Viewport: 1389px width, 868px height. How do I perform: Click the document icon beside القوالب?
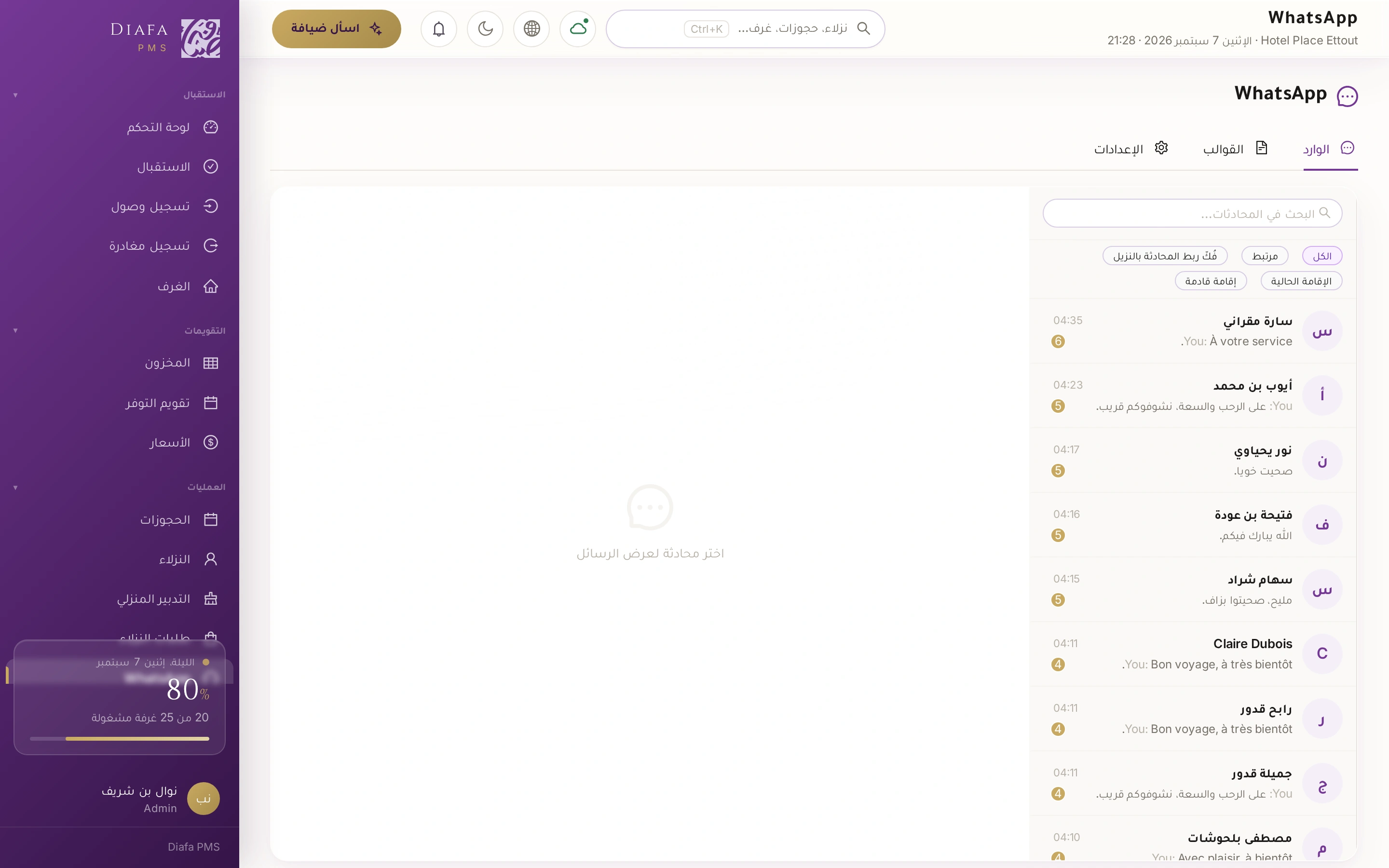(x=1261, y=148)
